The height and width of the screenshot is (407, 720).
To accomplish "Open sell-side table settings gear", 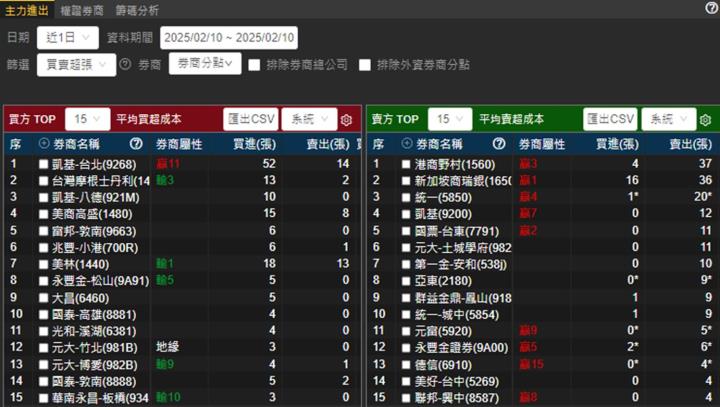I will pos(705,120).
